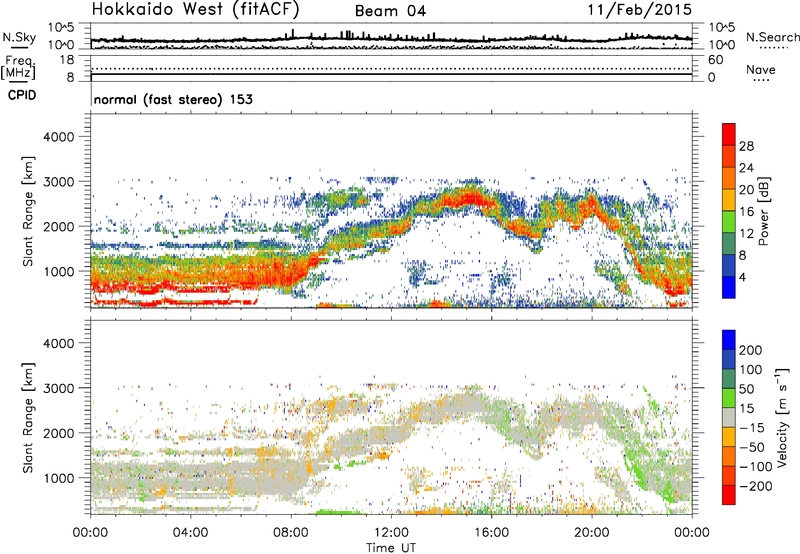Click the "-50" label on velocity color bar
800x554 pixels.
pos(752,447)
